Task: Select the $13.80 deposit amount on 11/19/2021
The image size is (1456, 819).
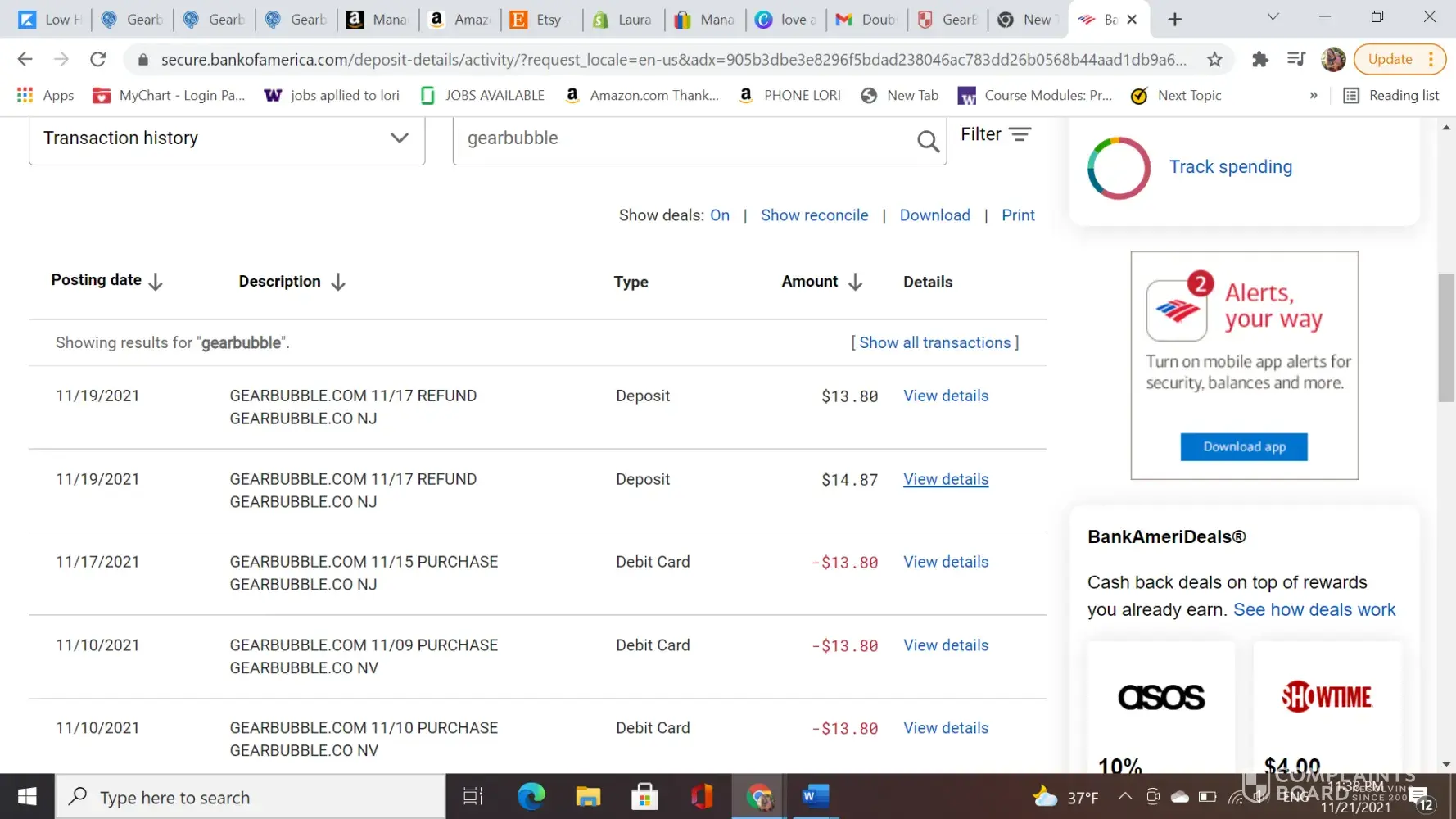Action: 849,396
